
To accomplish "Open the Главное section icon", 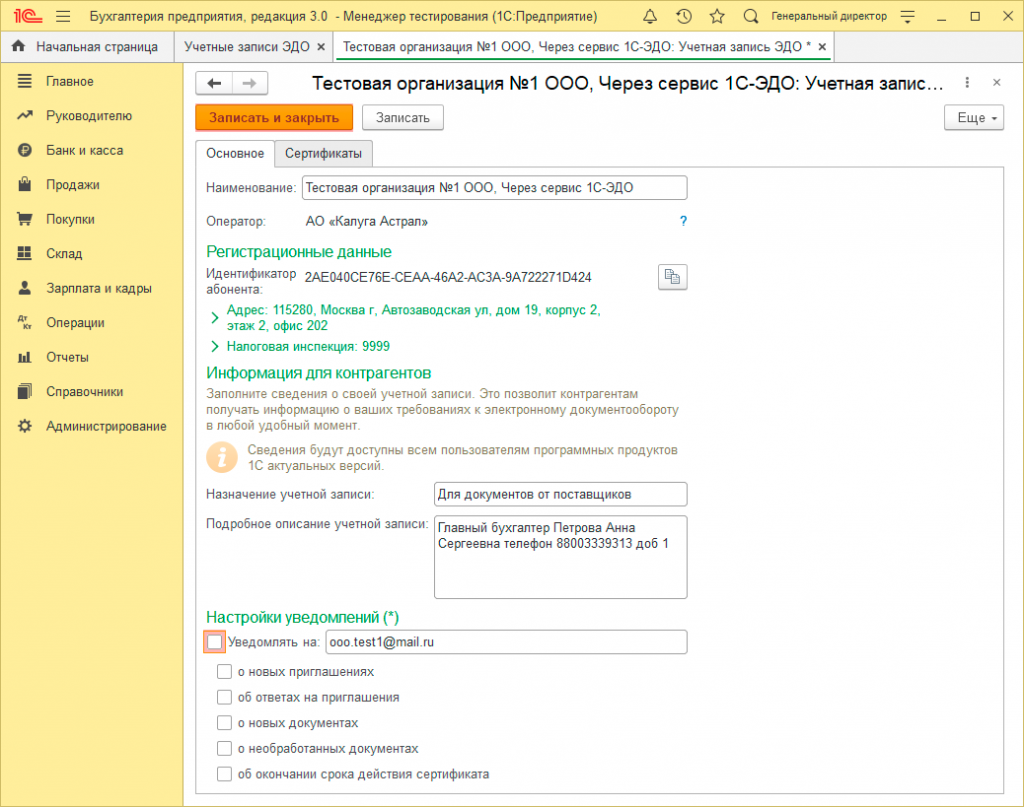I will 24,81.
